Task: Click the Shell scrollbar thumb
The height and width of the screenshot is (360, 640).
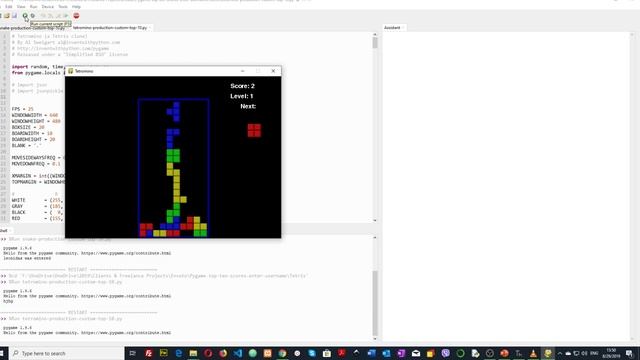Action: tap(375, 303)
